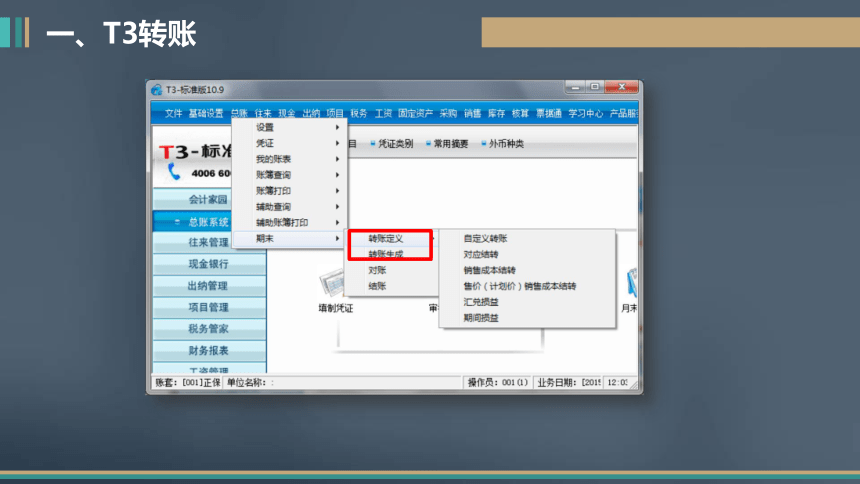Open the 税务 menu
860x484 pixels.
pyautogui.click(x=359, y=113)
